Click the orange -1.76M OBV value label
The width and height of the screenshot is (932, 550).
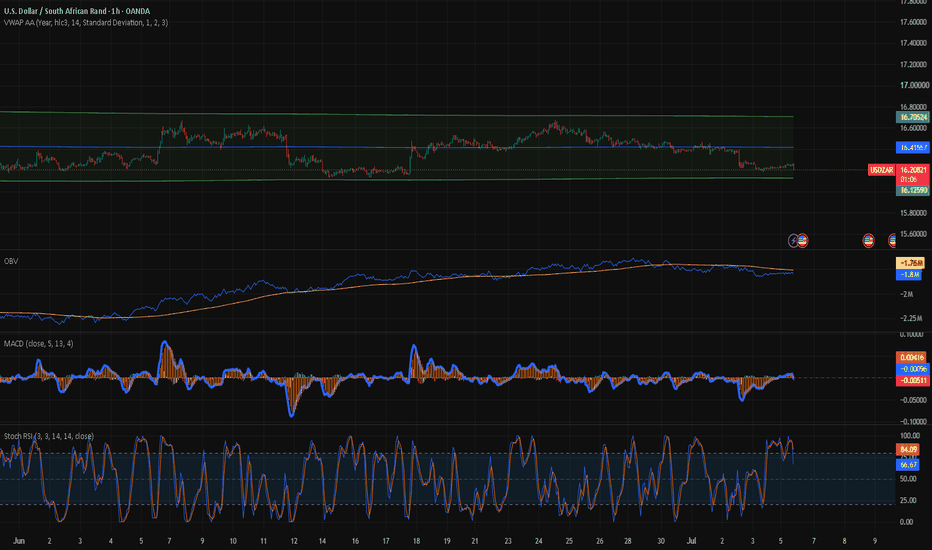[x=910, y=263]
